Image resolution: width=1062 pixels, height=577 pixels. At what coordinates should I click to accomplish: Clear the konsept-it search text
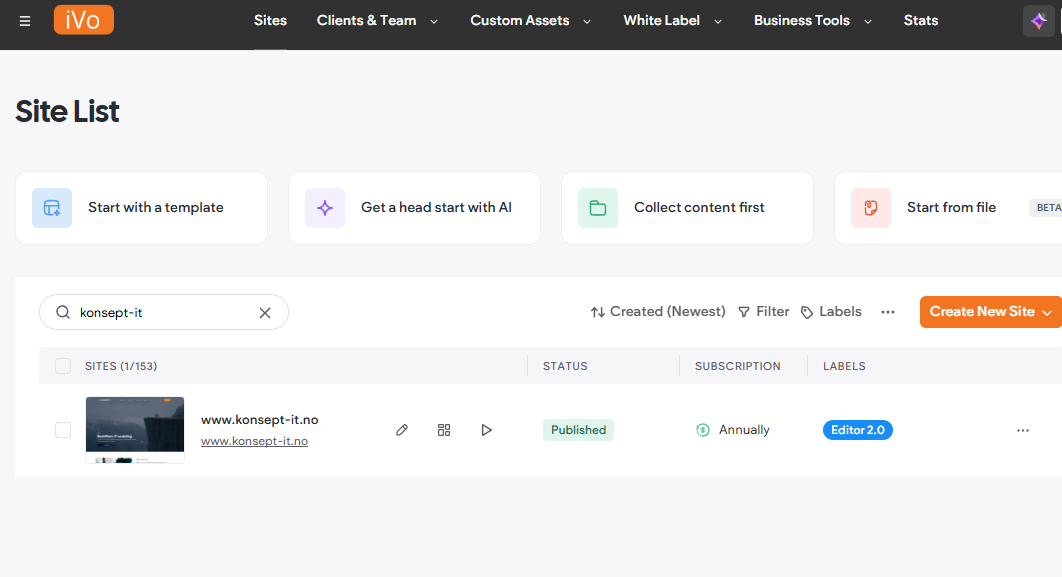pyautogui.click(x=265, y=313)
